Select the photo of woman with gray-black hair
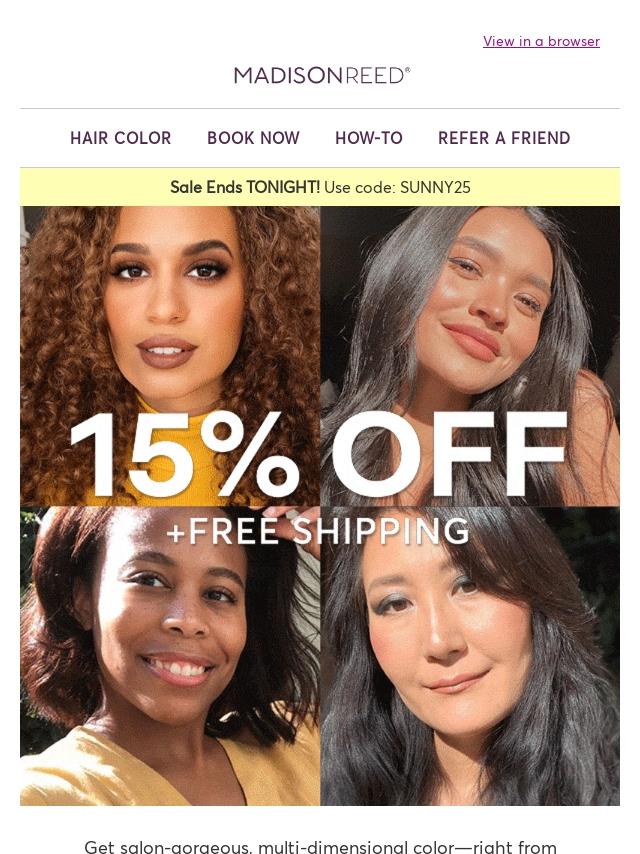 point(470,356)
